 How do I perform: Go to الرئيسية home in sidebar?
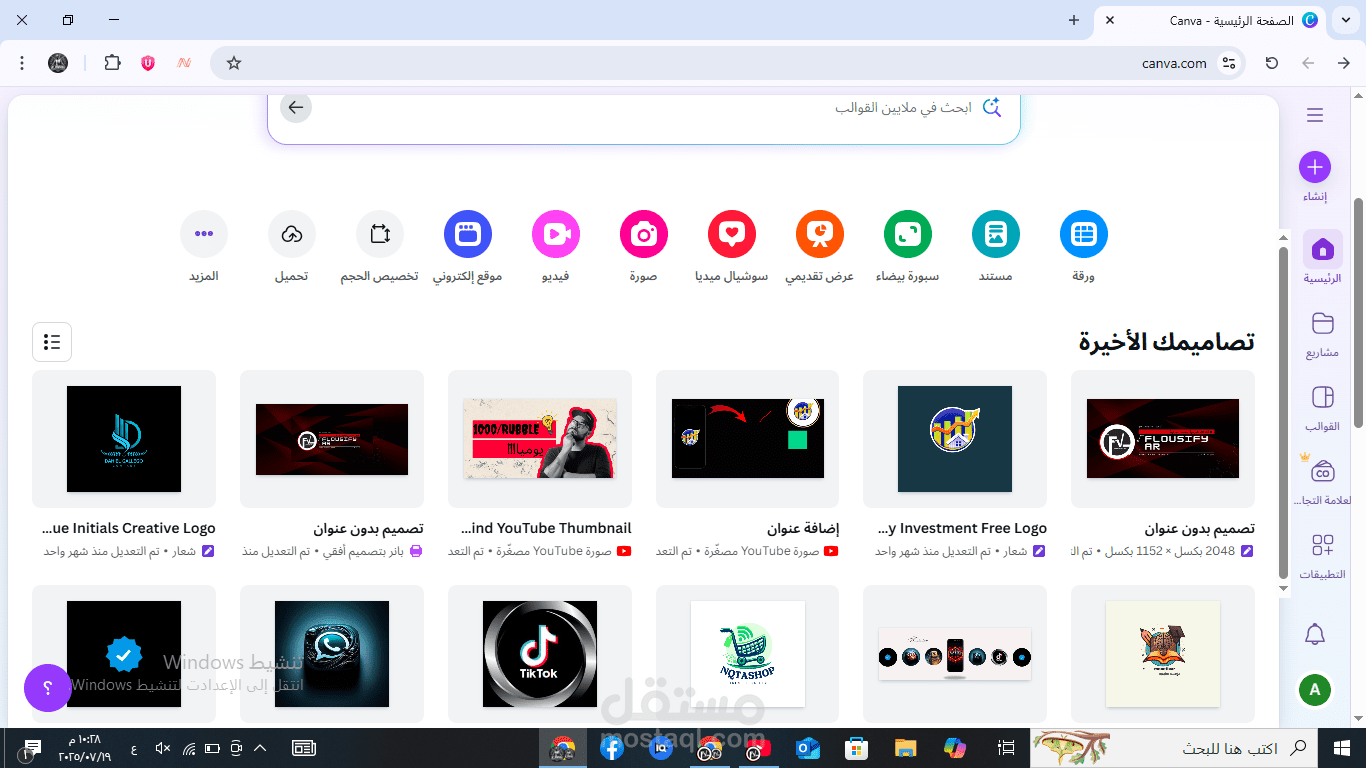tap(1322, 258)
